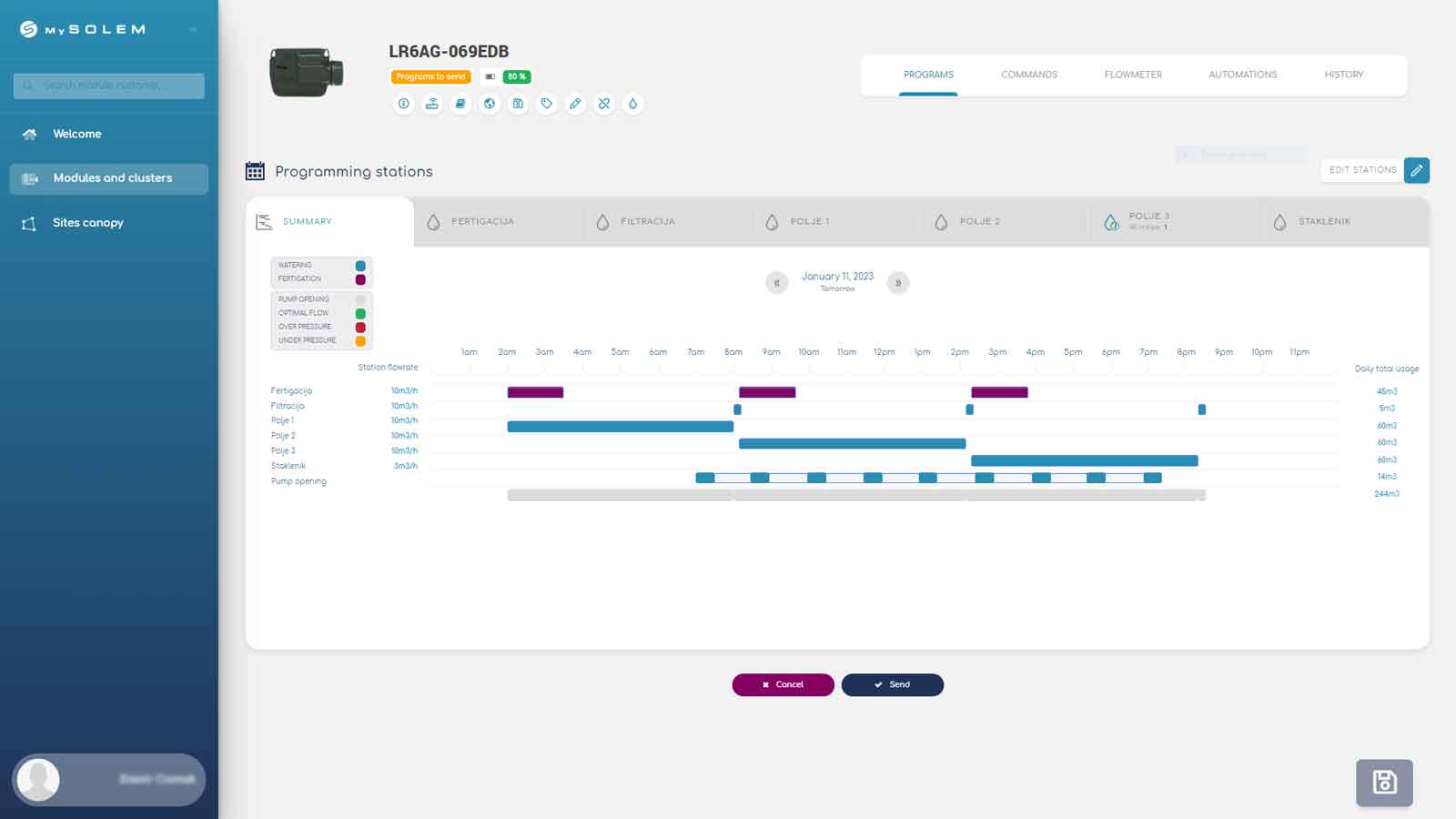Click the Fertigation purple legend swatch

[x=360, y=279]
